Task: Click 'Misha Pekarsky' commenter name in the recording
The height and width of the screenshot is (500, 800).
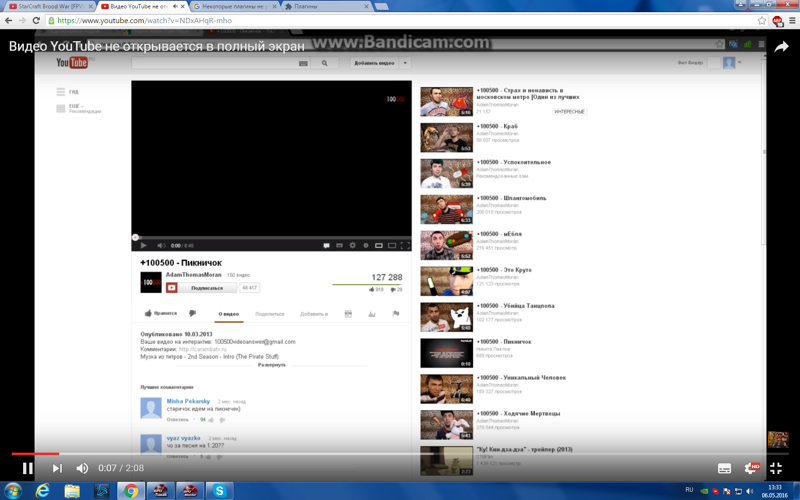Action: (x=188, y=401)
